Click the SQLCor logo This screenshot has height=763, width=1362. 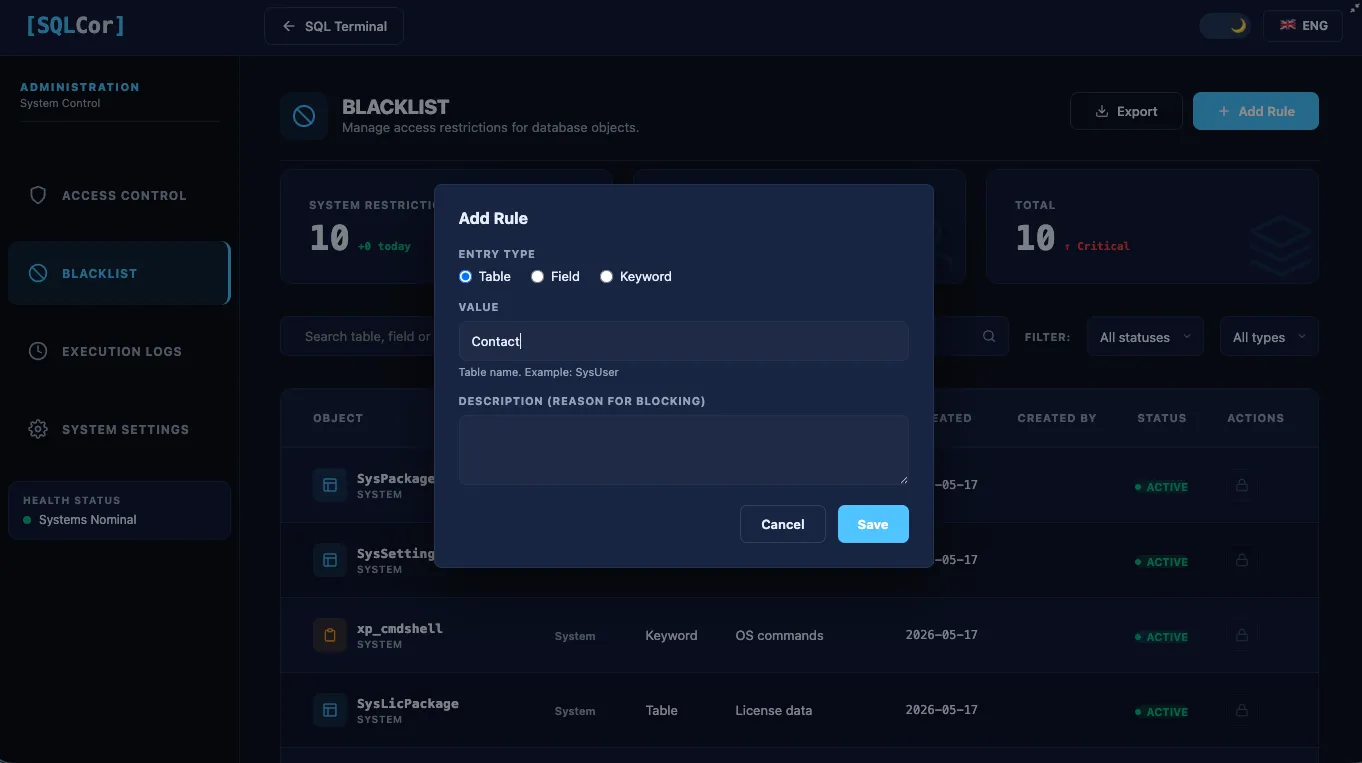(75, 26)
